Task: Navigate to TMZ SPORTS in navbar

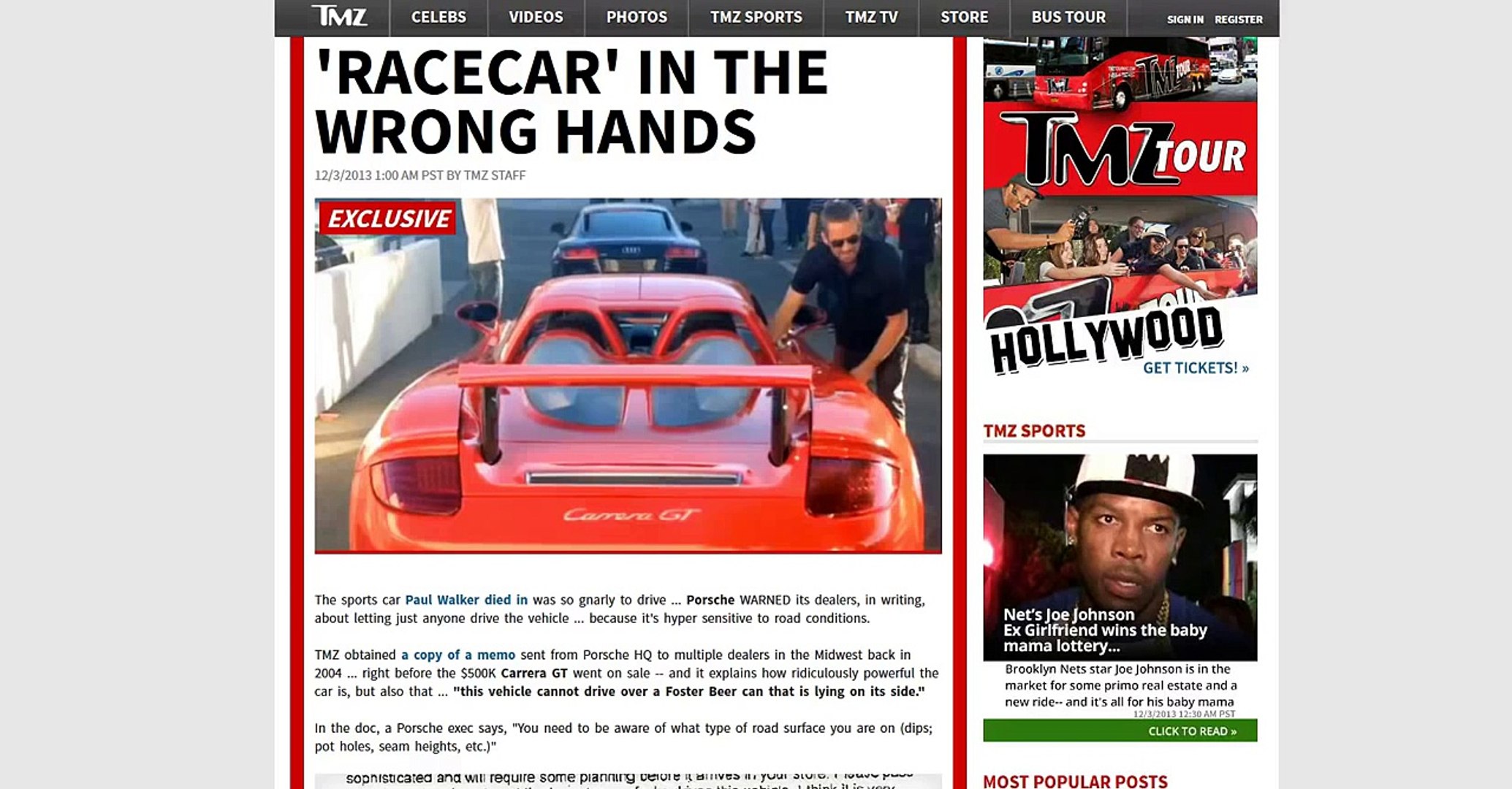Action: click(x=756, y=17)
